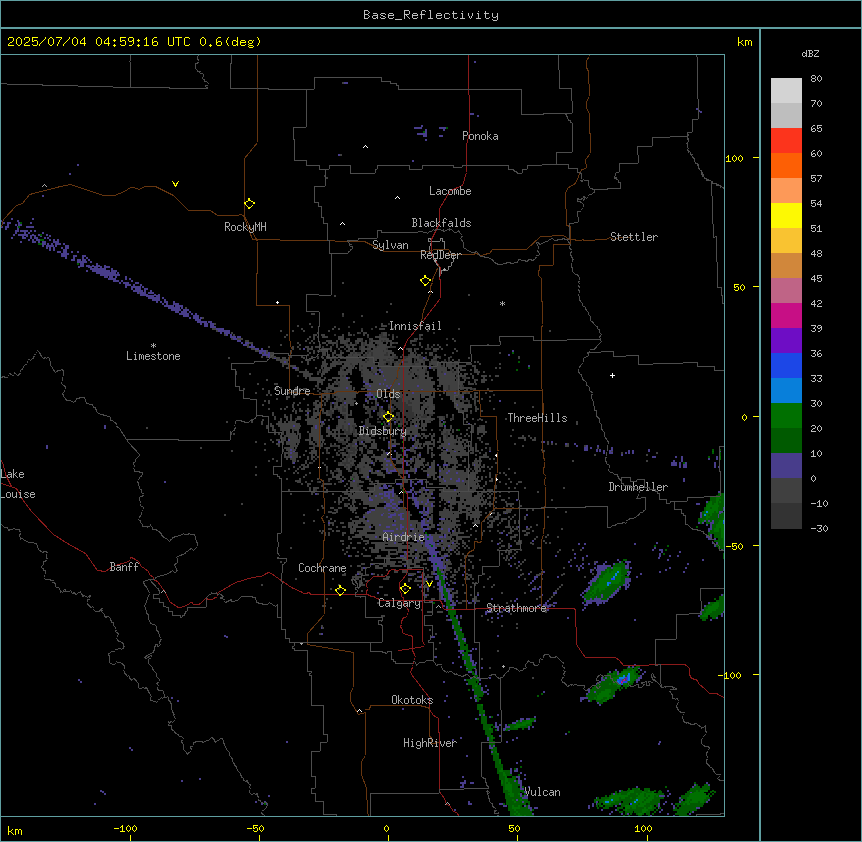Viewport: 862px width, 842px height.
Task: Pick the magenta swatch in the dBZ legend
Action: (786, 315)
